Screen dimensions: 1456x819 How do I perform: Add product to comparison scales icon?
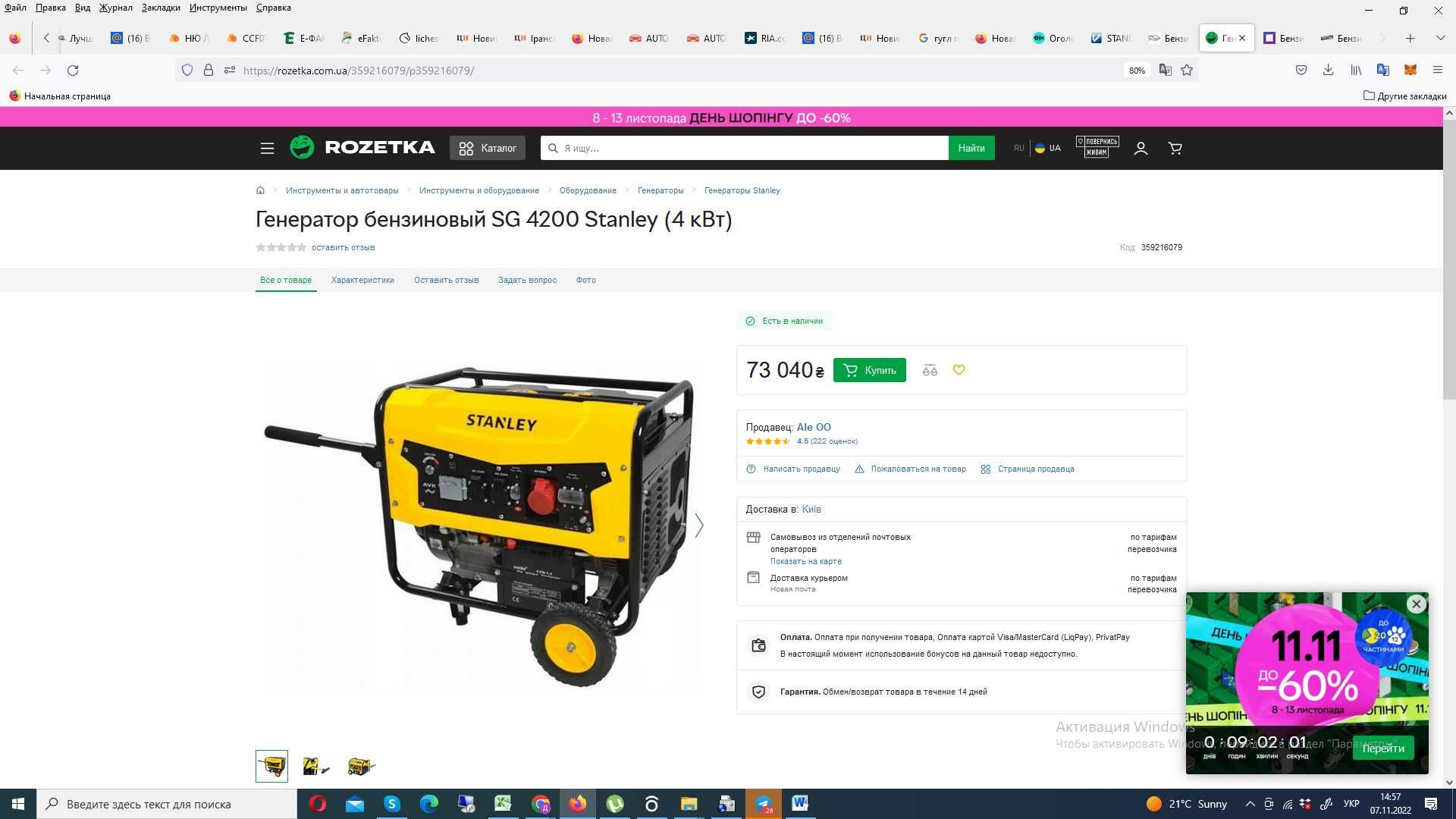930,370
